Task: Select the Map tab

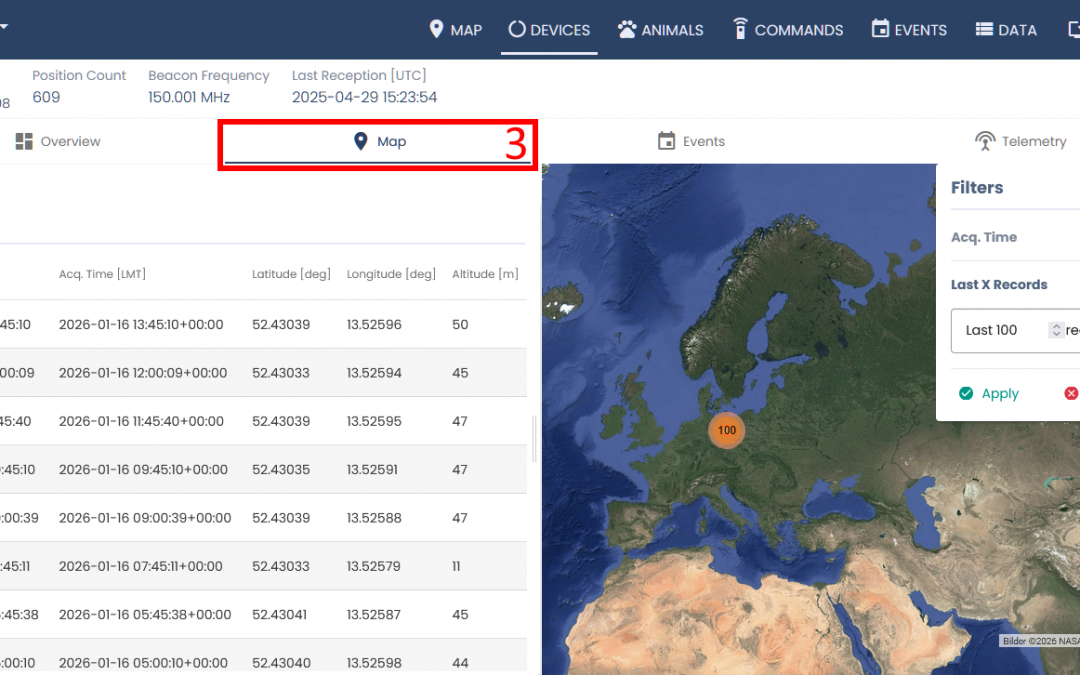Action: coord(380,142)
